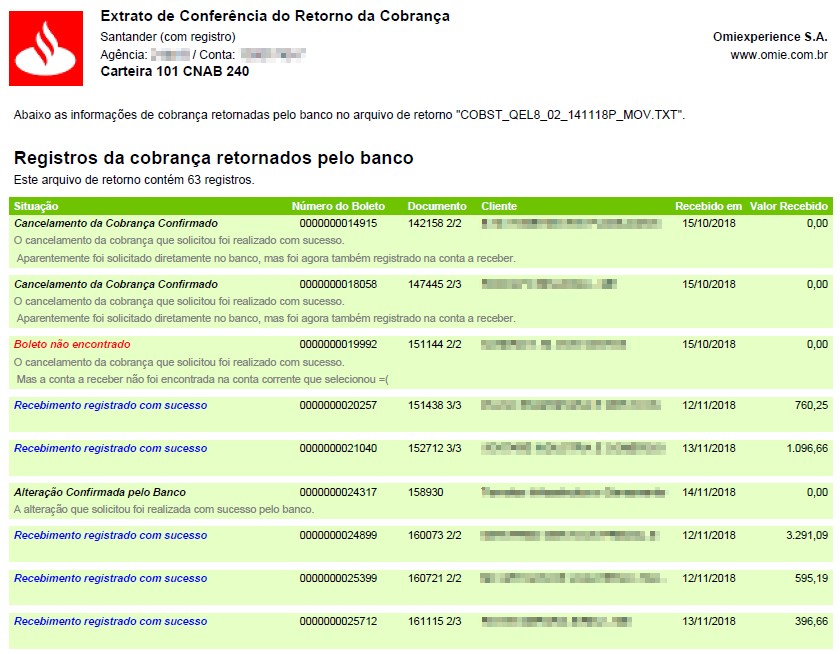Viewport: 840px width, 654px height.
Task: Click 'Este arquivo de retorno contém 63 registros.' line
Action: click(x=134, y=180)
